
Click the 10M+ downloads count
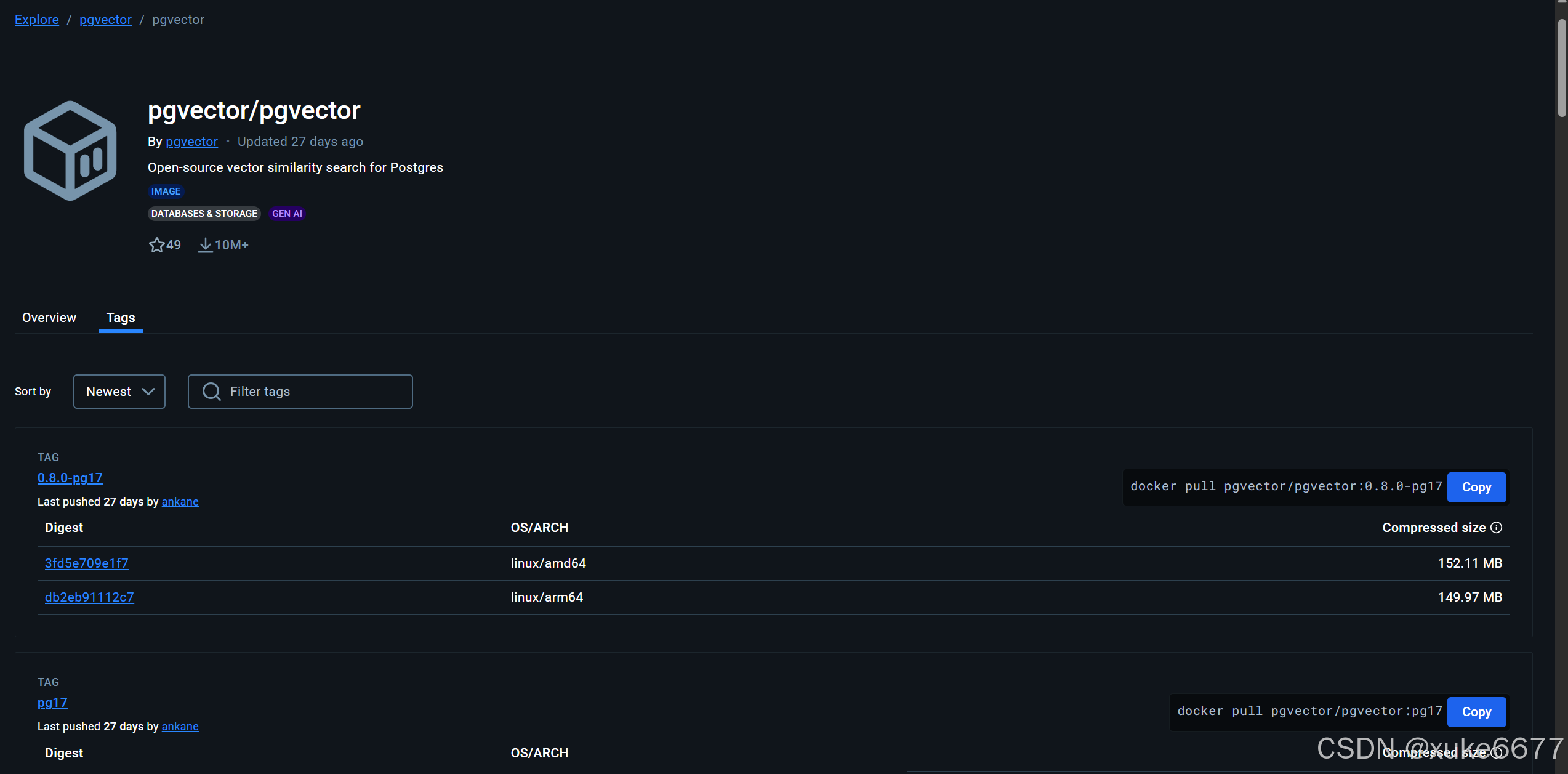[231, 245]
